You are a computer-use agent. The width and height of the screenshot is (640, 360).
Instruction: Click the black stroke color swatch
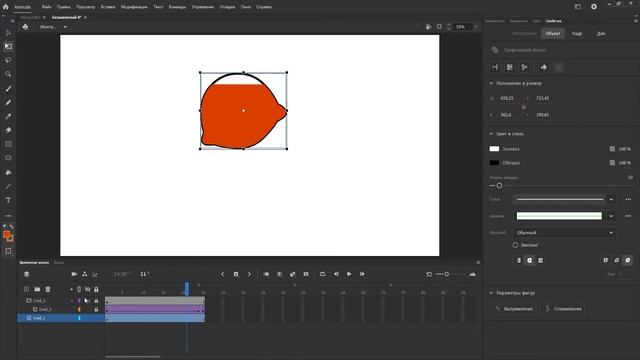(x=494, y=163)
